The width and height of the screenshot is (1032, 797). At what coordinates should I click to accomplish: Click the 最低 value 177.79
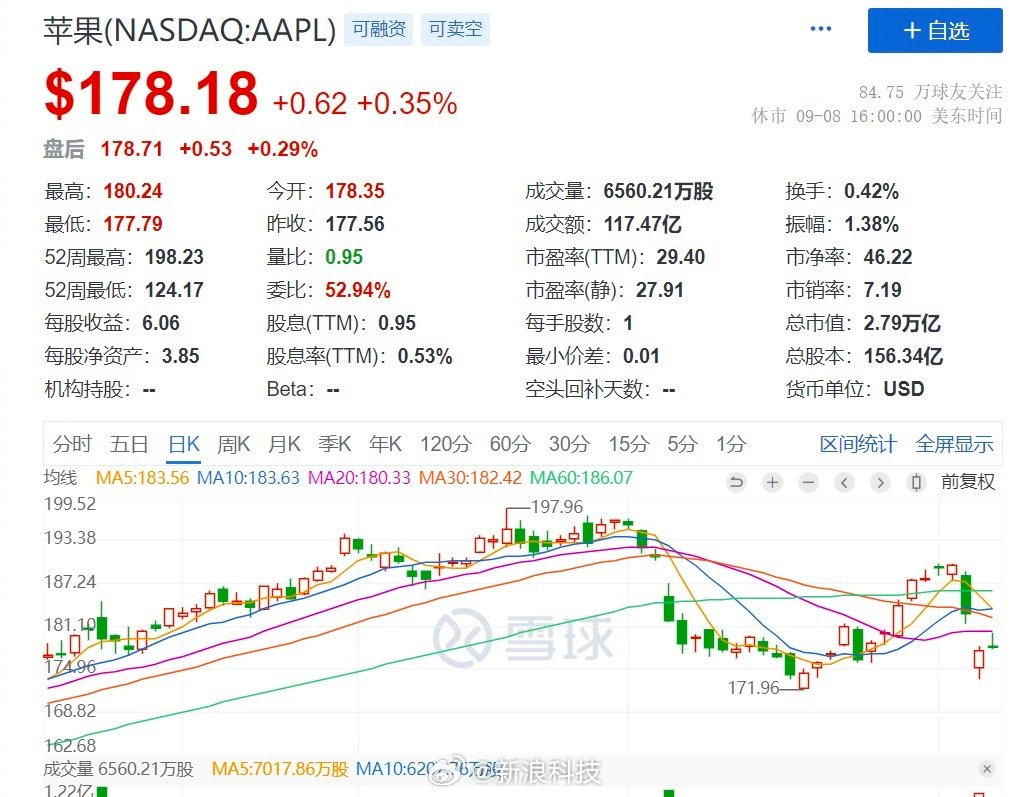tap(133, 224)
